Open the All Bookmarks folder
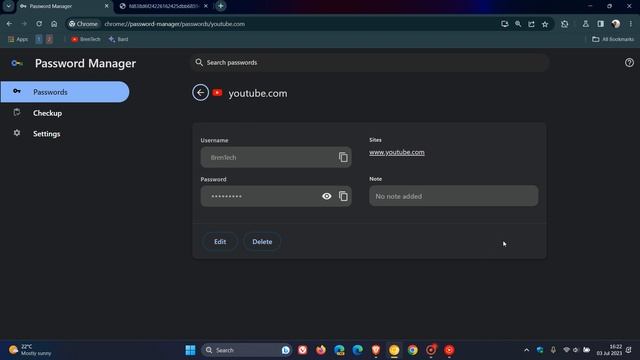This screenshot has width=640, height=360. (x=613, y=39)
